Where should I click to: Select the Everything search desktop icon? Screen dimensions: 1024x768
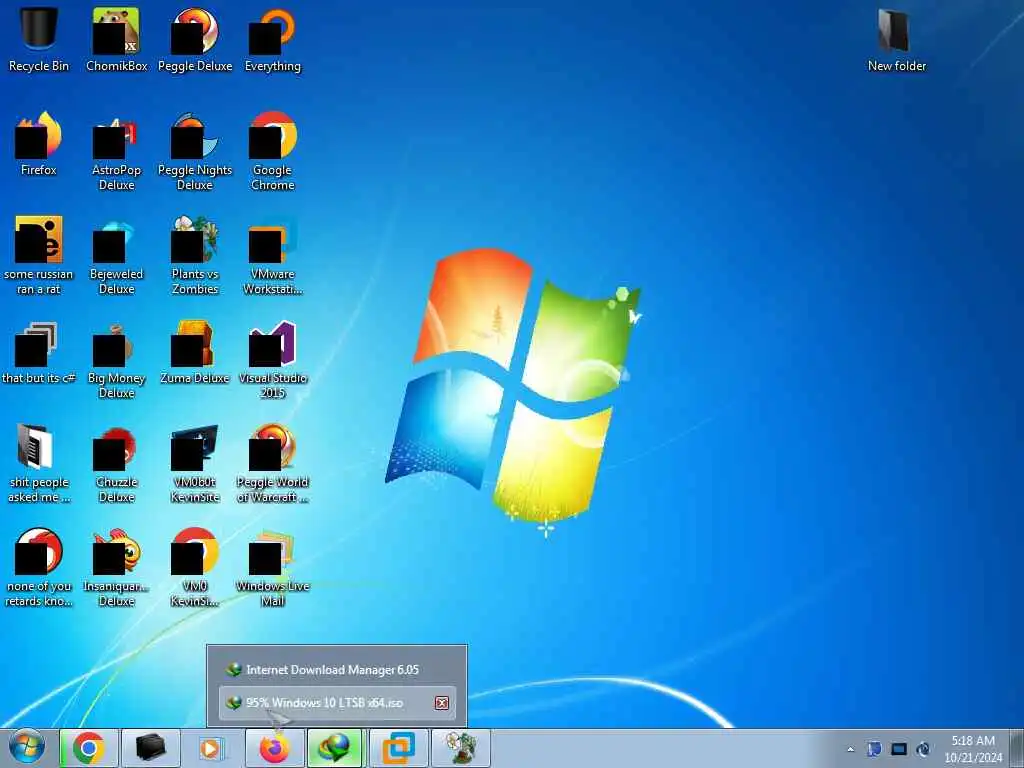[x=272, y=39]
